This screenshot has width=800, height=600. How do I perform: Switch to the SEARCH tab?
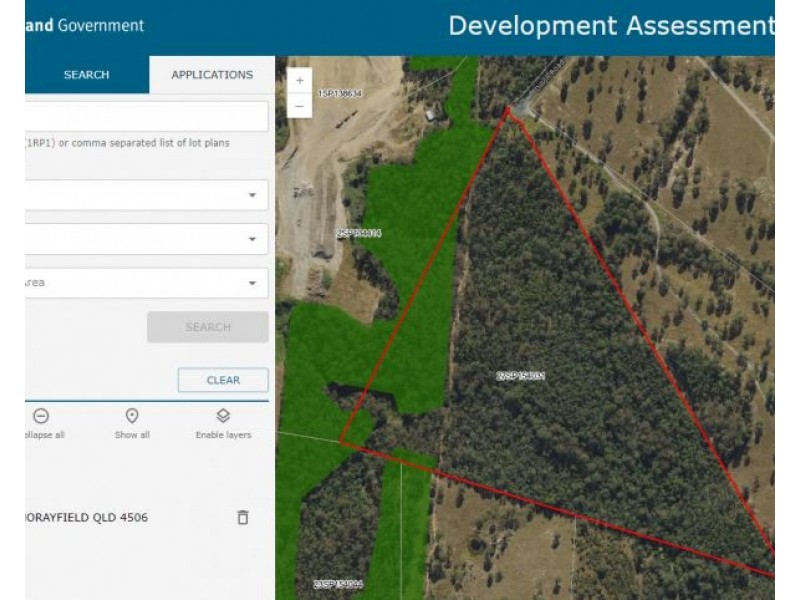tap(87, 74)
